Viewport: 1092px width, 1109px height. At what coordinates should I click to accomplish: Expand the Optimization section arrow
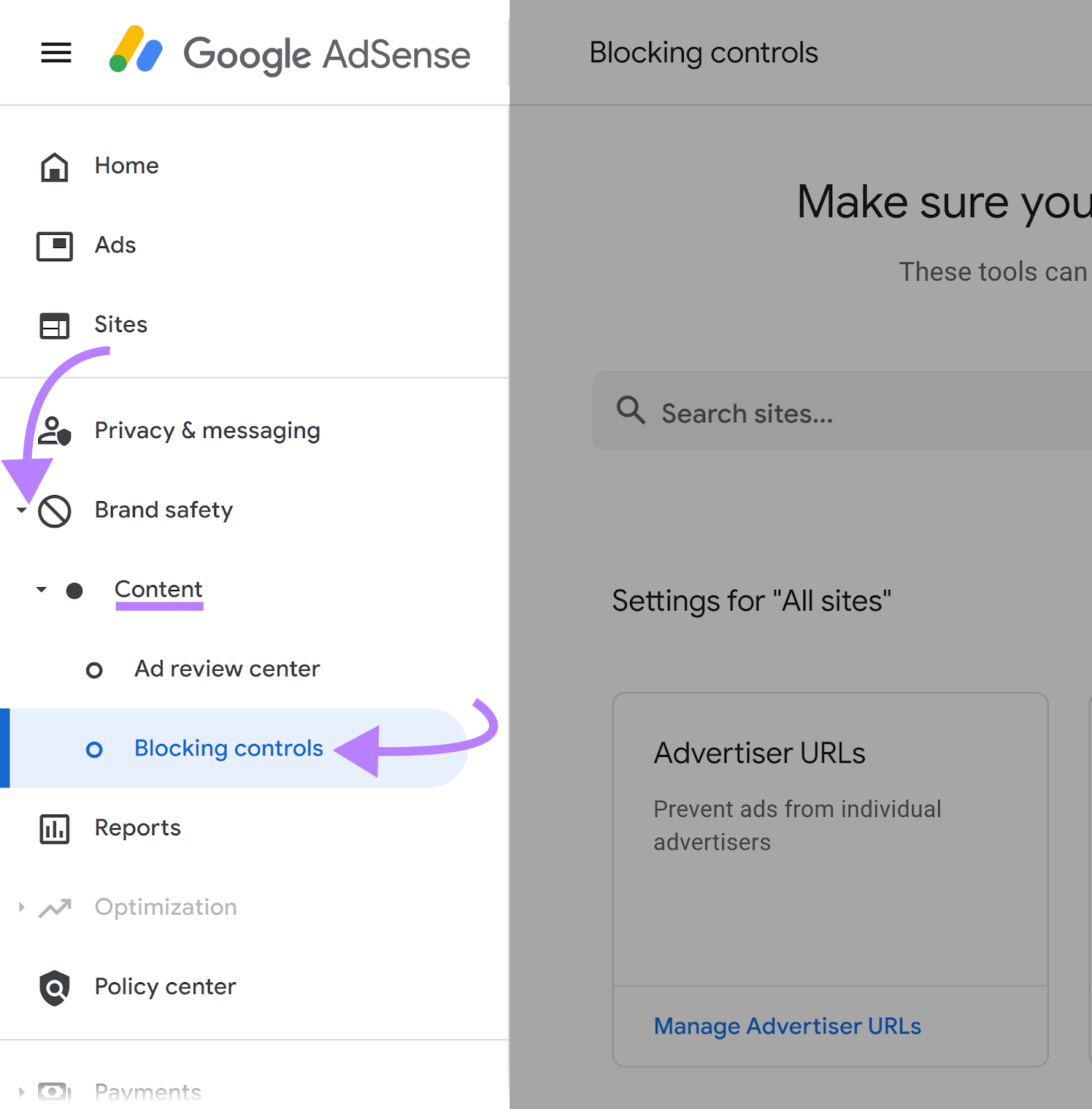pyautogui.click(x=21, y=907)
